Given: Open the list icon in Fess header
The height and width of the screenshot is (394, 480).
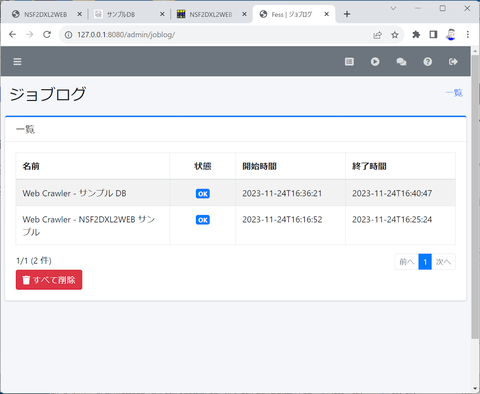Looking at the screenshot, I should [349, 62].
